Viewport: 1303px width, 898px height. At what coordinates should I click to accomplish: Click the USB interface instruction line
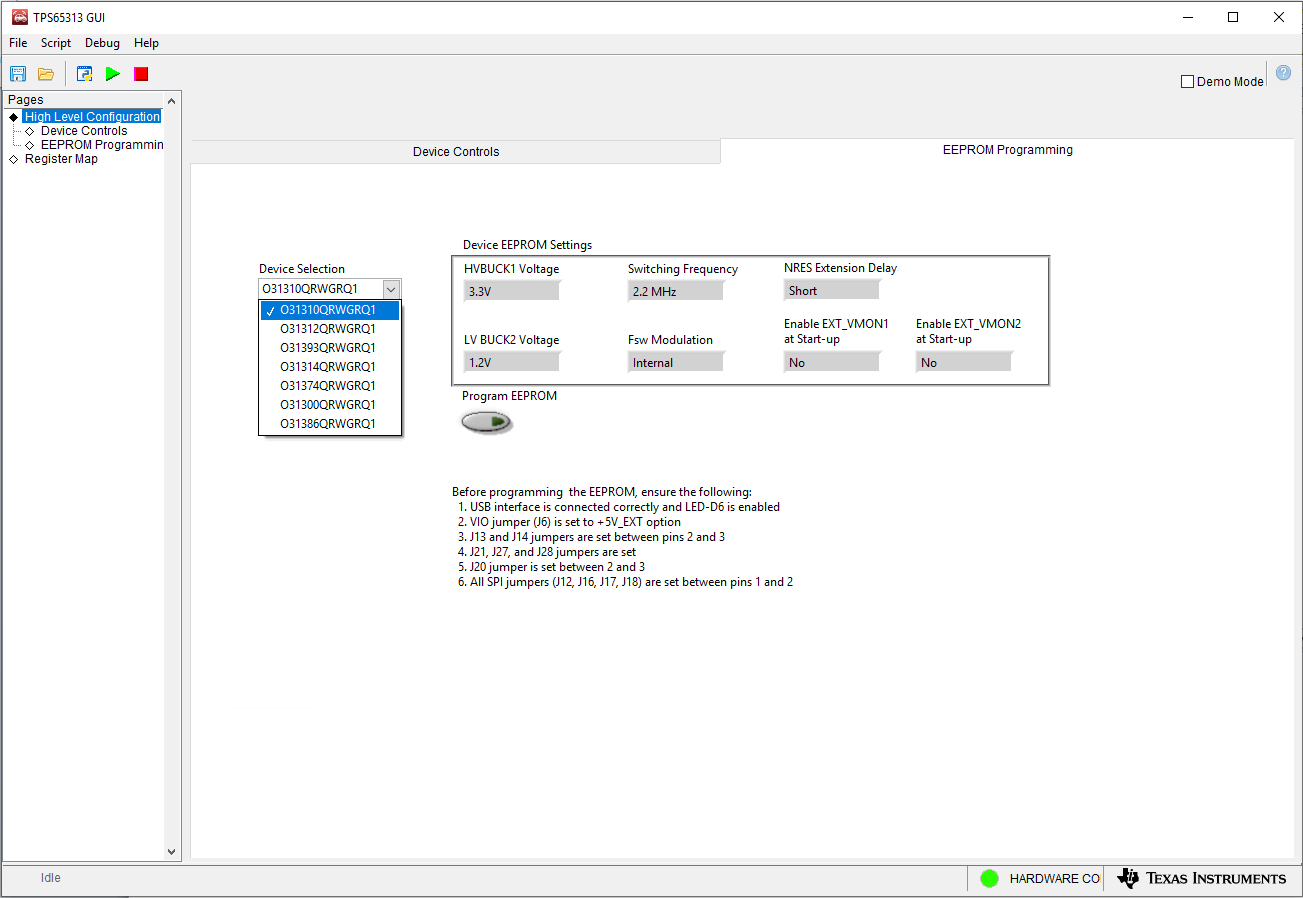point(619,507)
